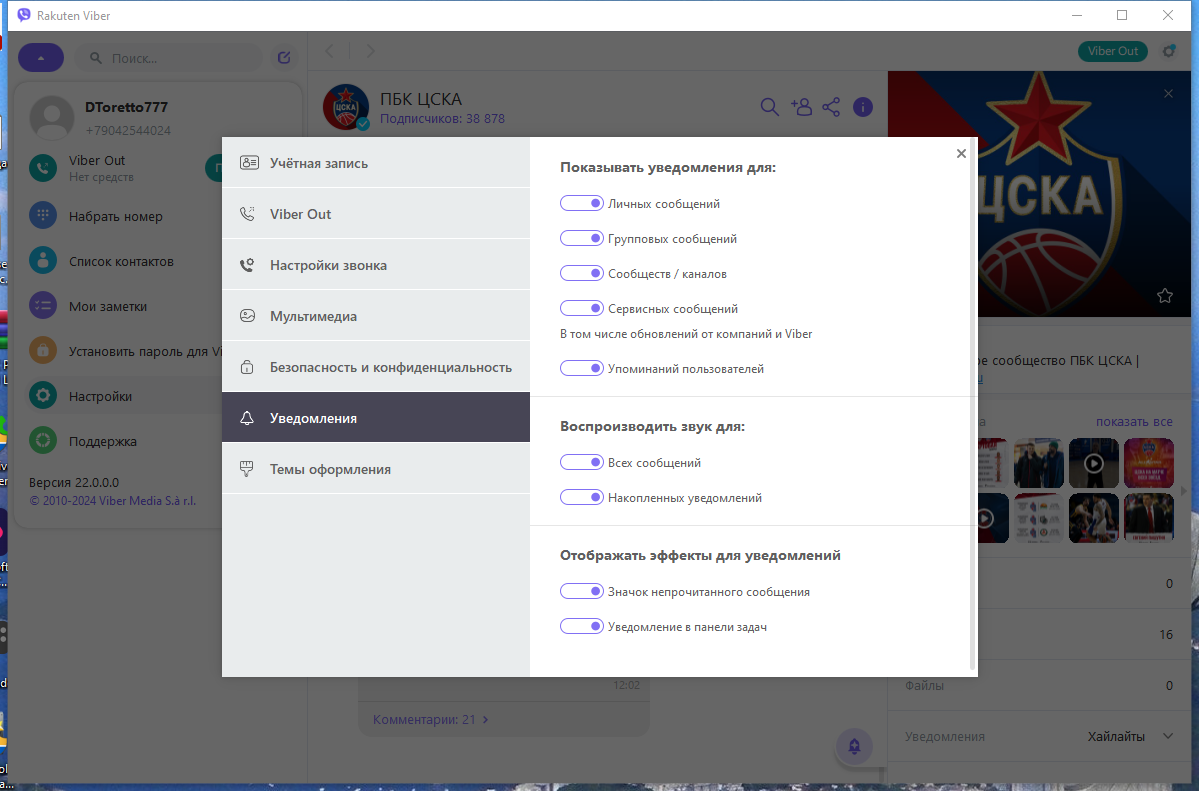Toggle Уведомление в панели задач switch
This screenshot has width=1199, height=791.
tap(582, 627)
